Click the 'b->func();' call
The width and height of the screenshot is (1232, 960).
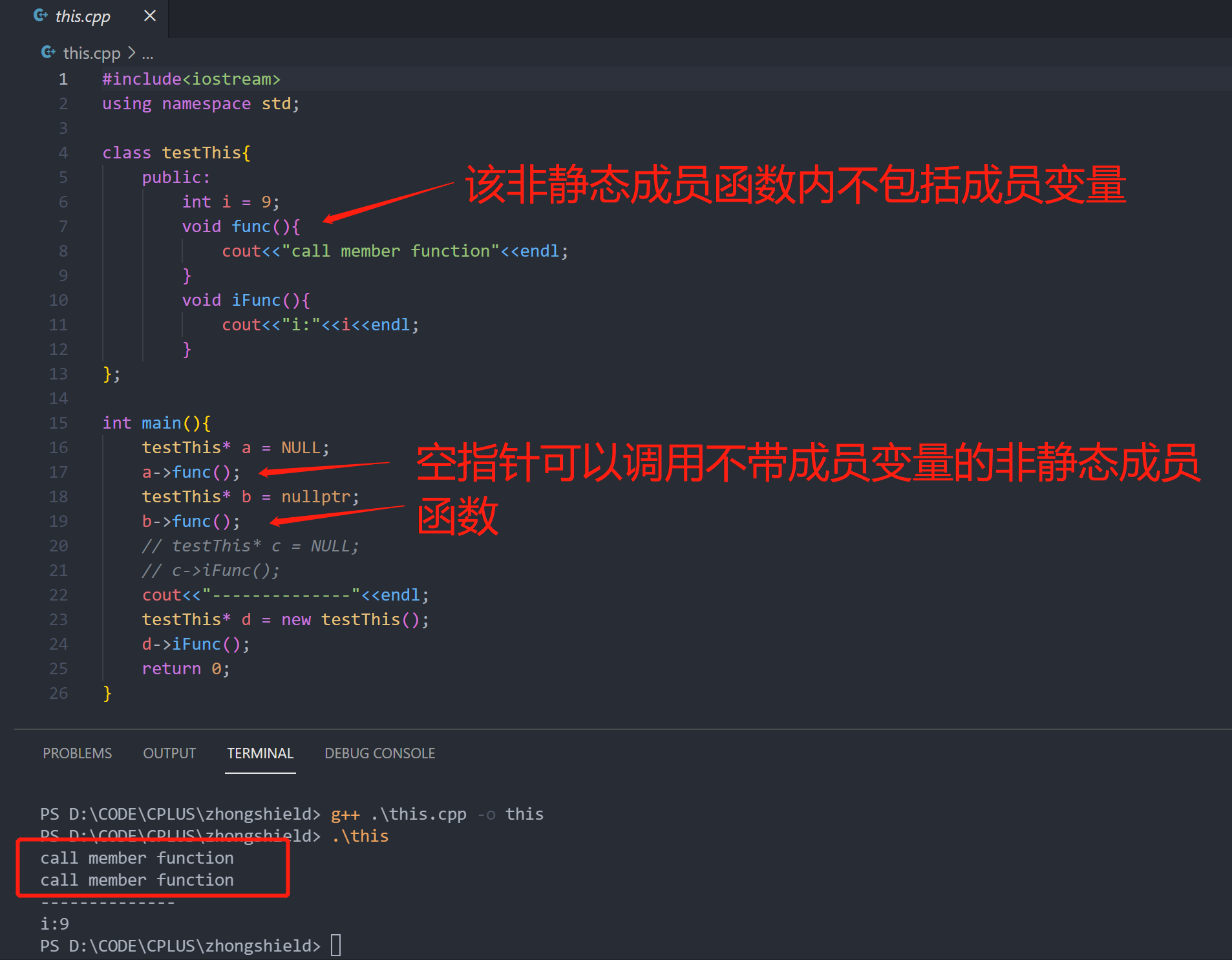[191, 521]
